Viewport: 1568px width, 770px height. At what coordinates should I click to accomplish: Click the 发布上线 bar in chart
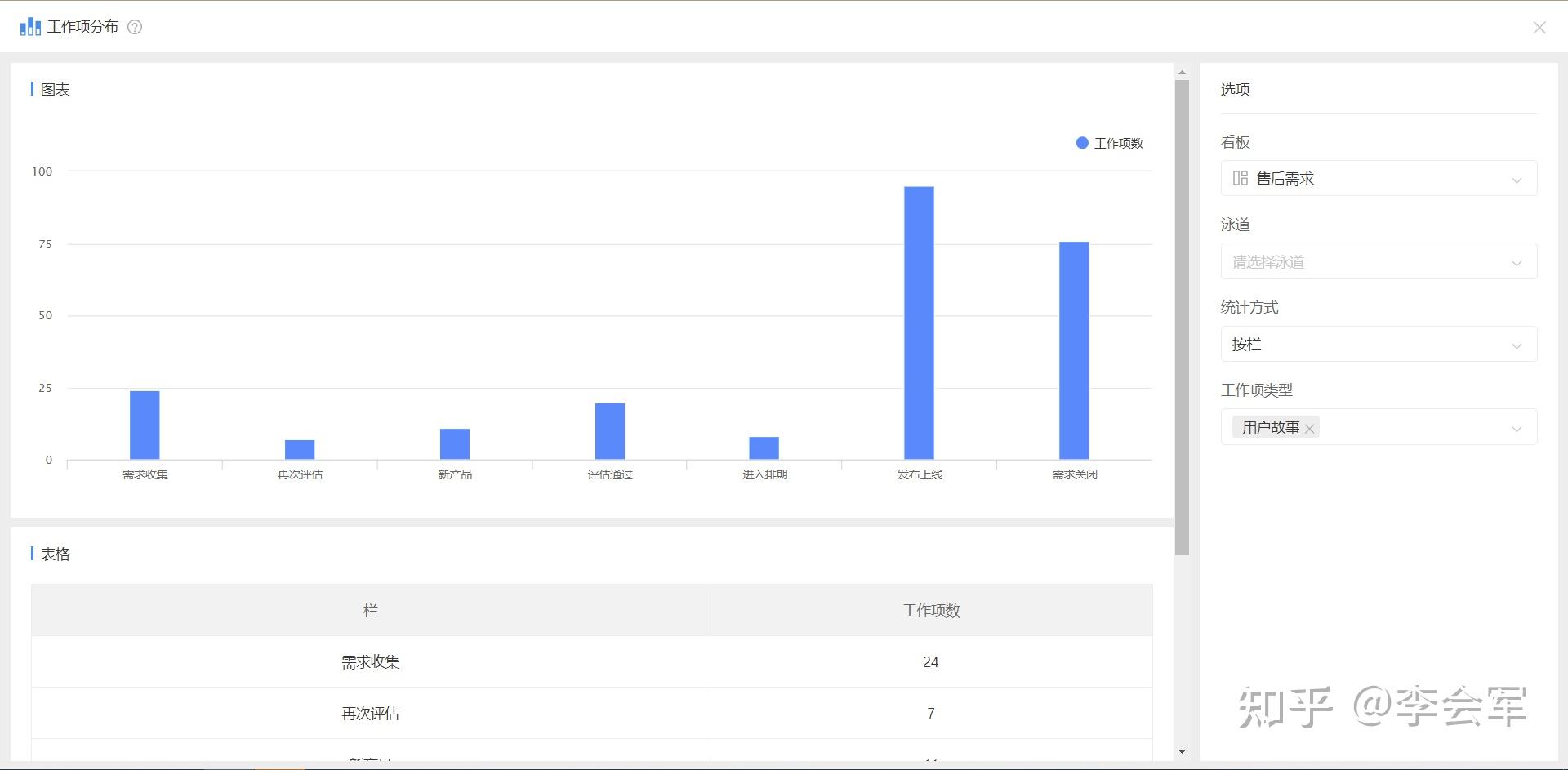tap(920, 323)
